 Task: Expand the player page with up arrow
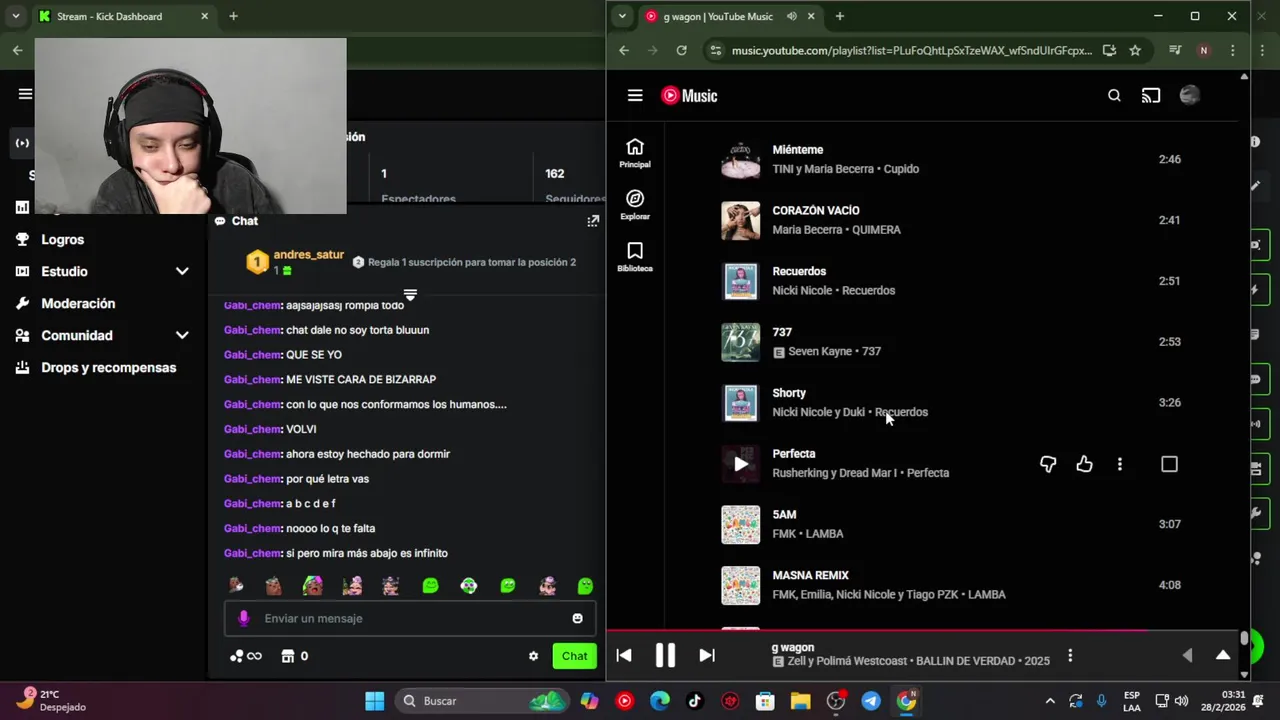1223,656
